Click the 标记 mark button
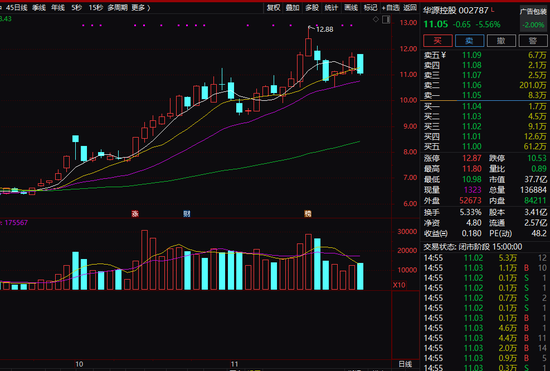The width and height of the screenshot is (550, 371). [370, 7]
